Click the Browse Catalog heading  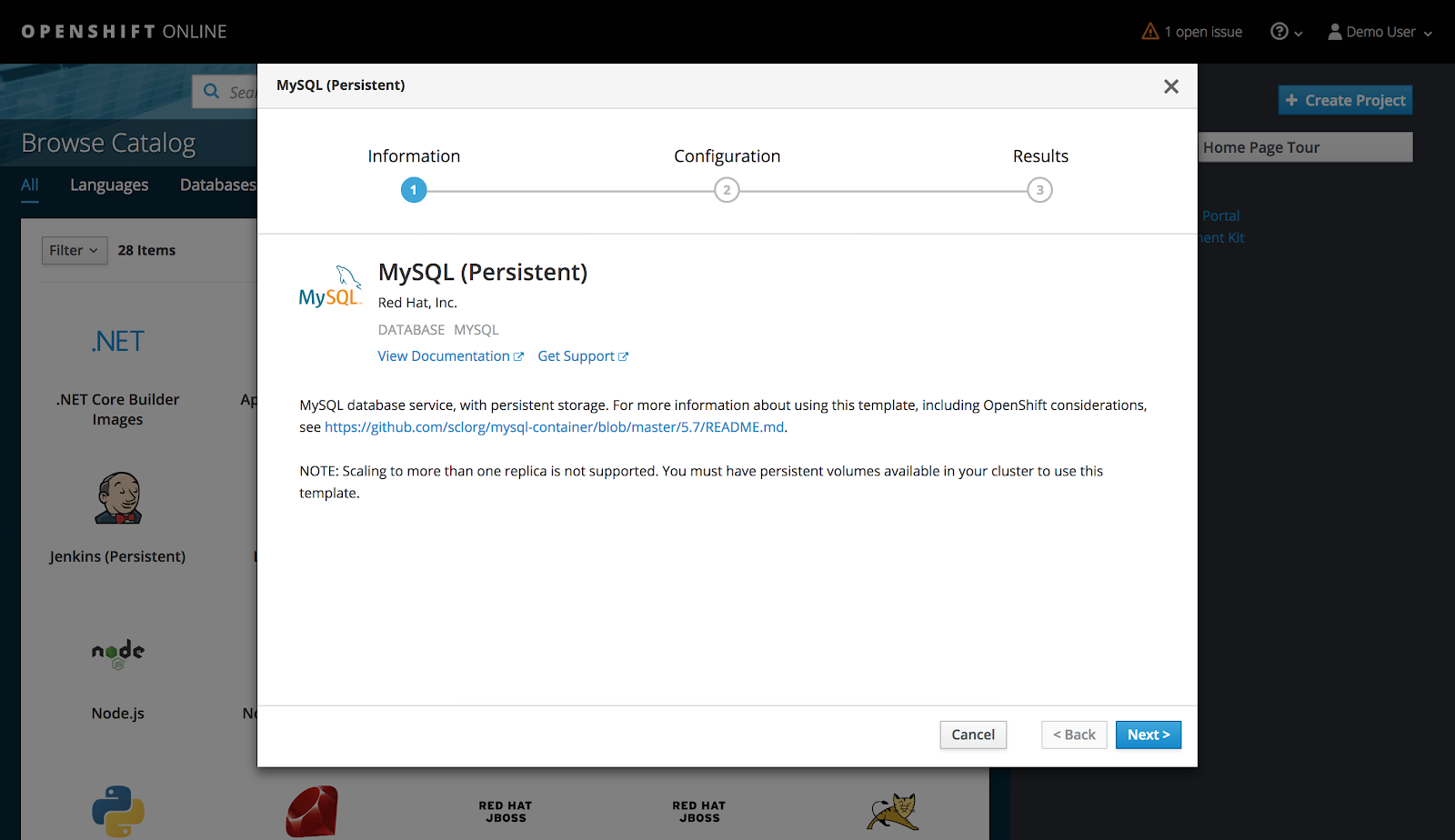tap(108, 144)
